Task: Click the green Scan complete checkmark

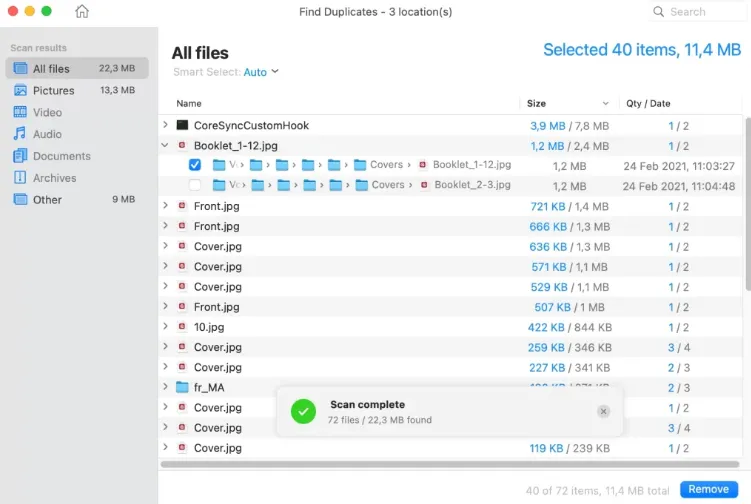Action: pyautogui.click(x=303, y=412)
